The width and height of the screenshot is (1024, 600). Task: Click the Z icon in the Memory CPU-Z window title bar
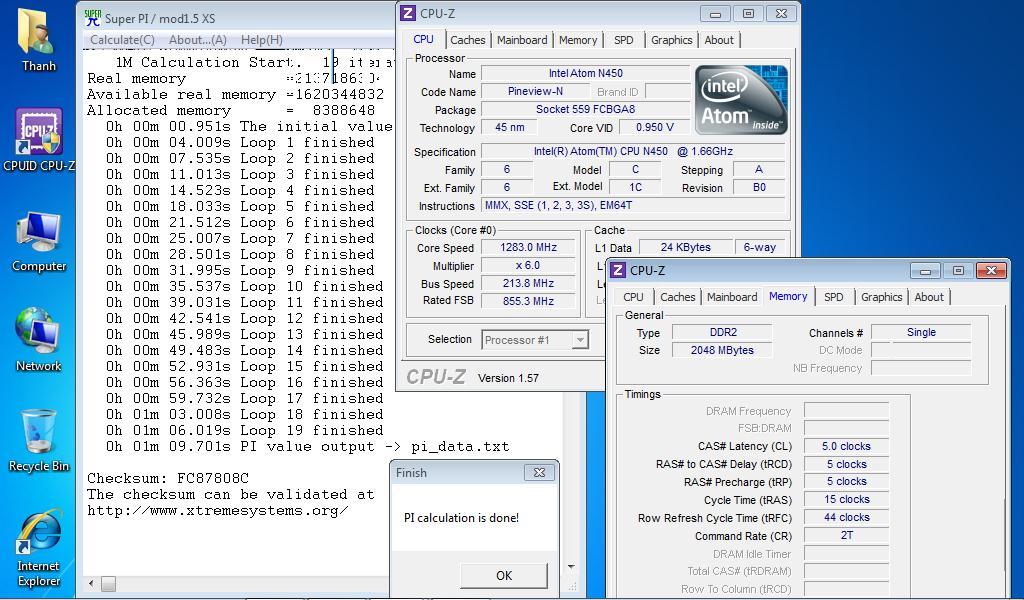point(618,270)
